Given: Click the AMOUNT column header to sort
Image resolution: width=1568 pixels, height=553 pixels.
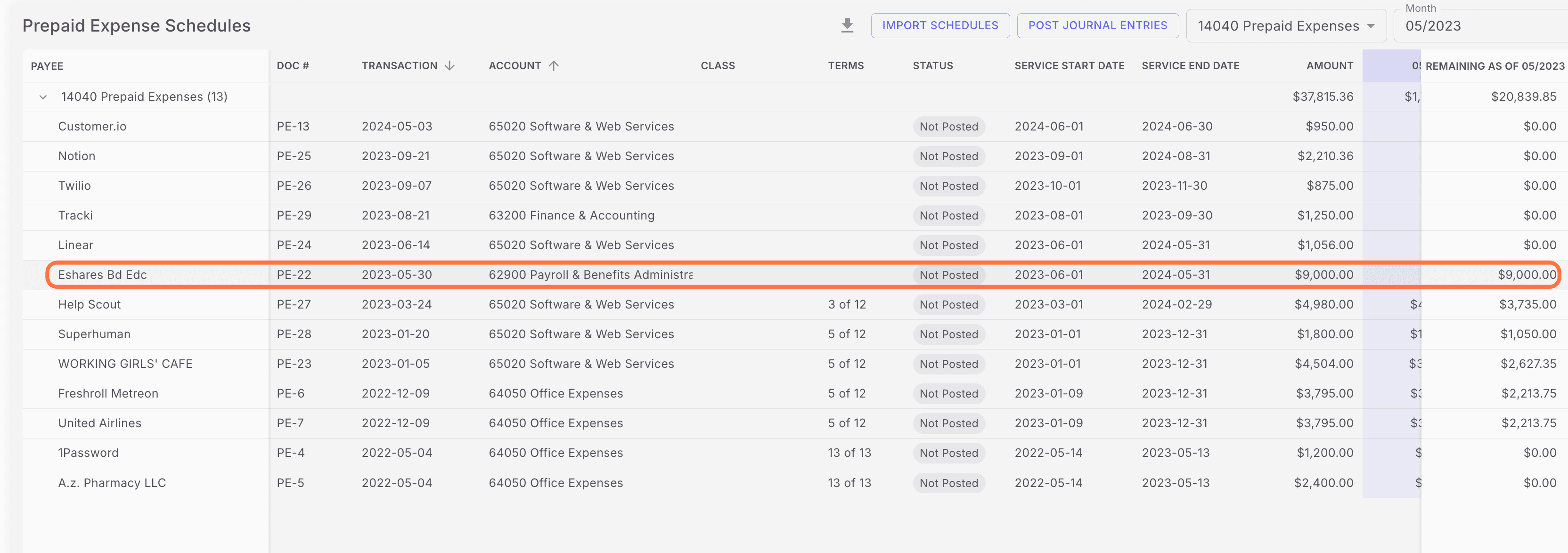Looking at the screenshot, I should click(x=1330, y=65).
